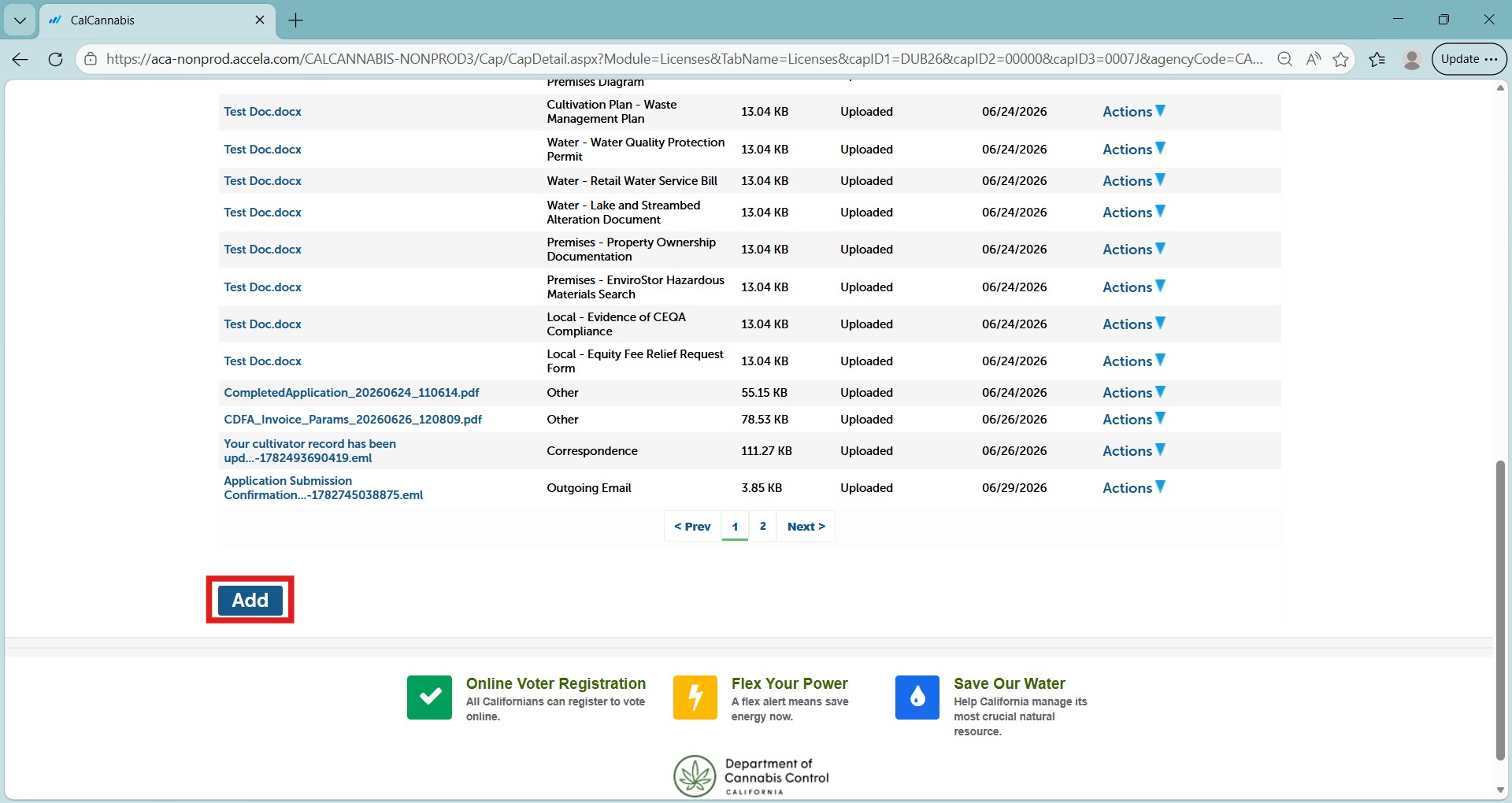Expand Actions for Correspondence row

tap(1133, 451)
